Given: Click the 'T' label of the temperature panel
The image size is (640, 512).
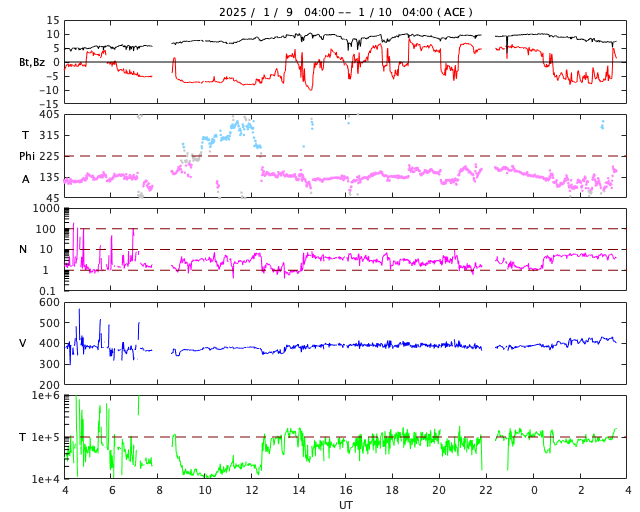Looking at the screenshot, I should tap(23, 437).
